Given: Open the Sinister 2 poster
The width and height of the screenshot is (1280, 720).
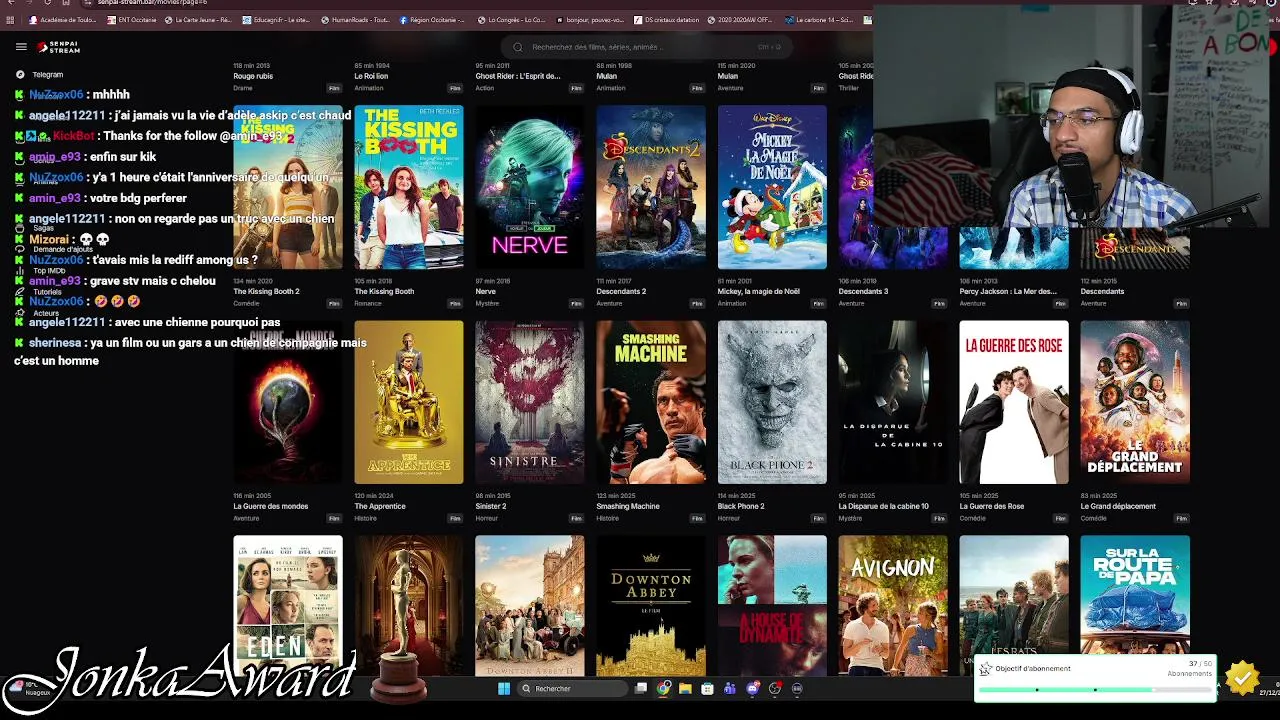Looking at the screenshot, I should [x=530, y=402].
